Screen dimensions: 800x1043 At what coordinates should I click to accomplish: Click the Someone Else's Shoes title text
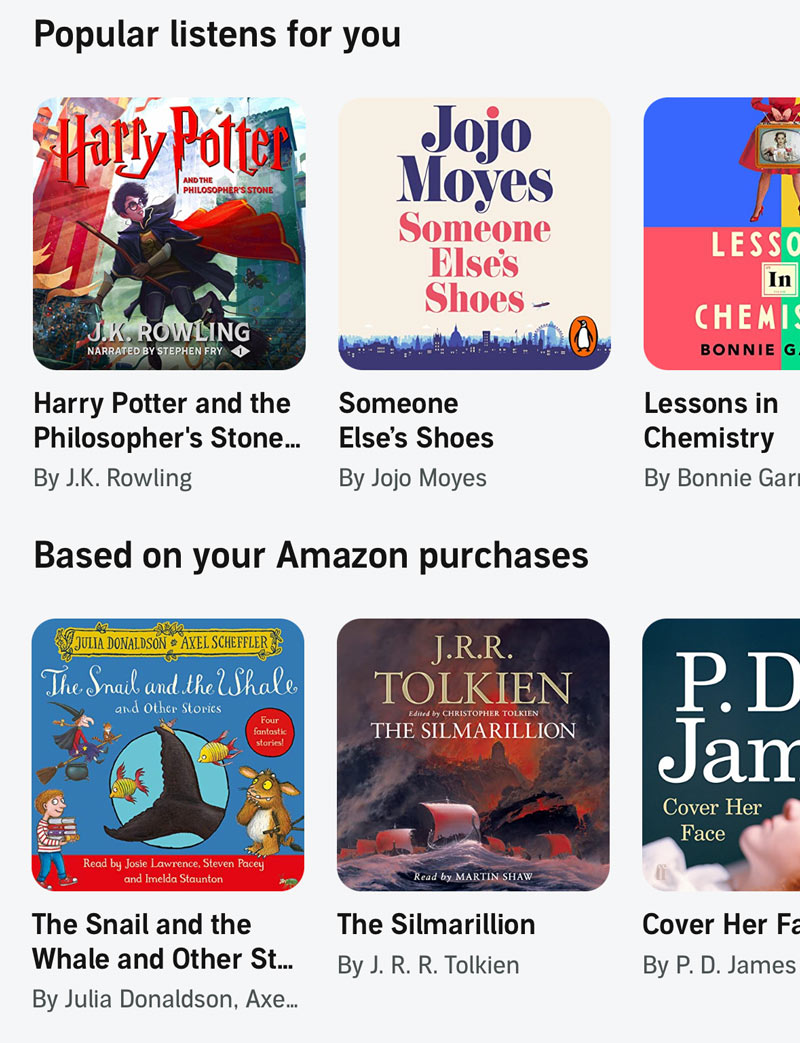[x=416, y=420]
